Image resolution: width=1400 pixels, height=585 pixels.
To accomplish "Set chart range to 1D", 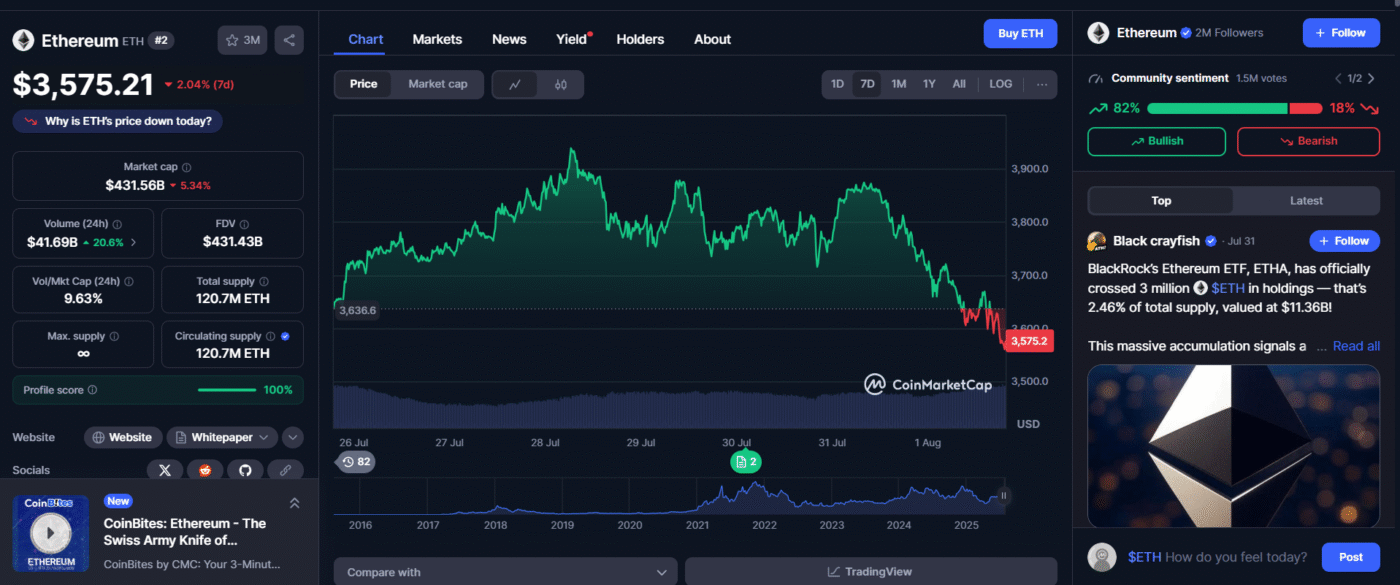I will 838,84.
